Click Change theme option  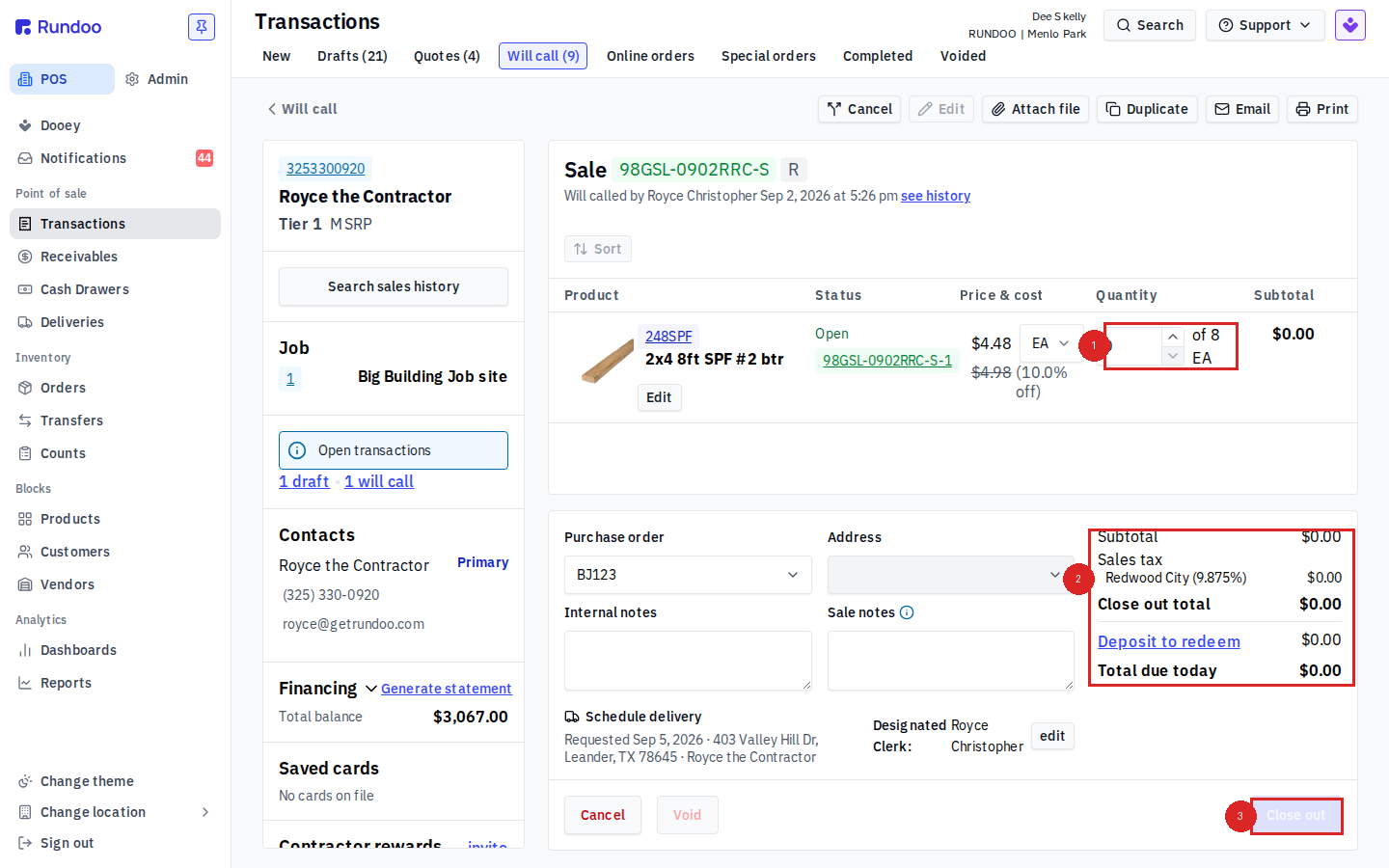[87, 781]
